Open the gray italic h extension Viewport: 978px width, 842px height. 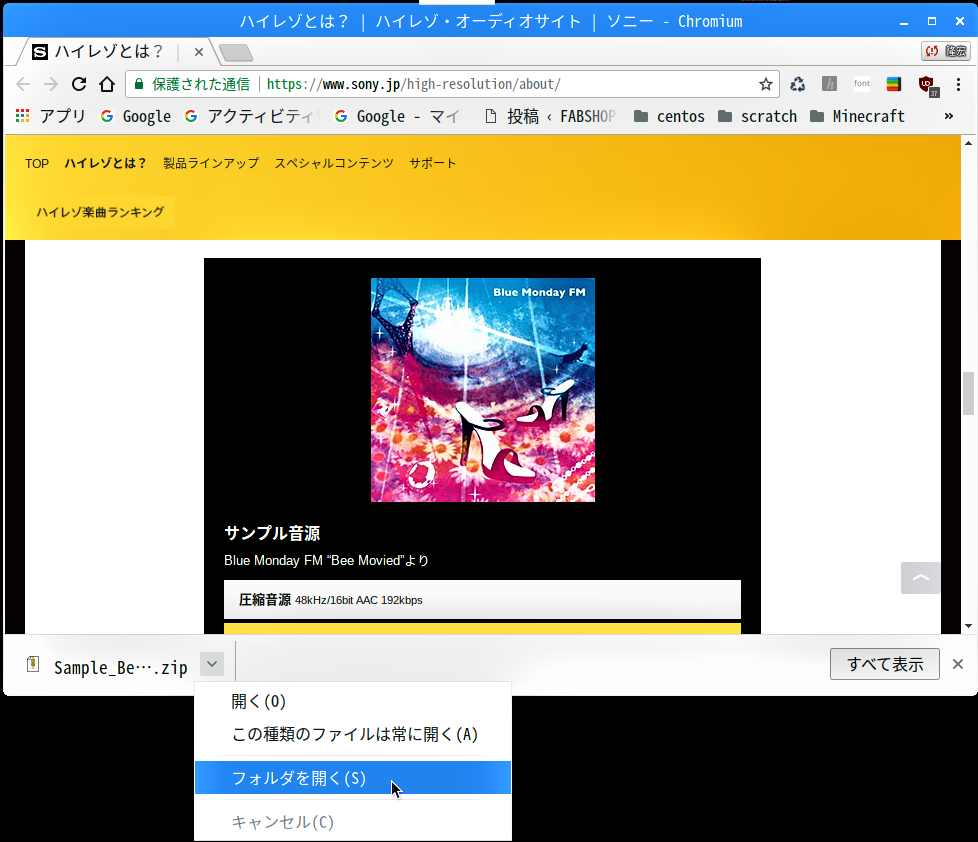pos(830,84)
